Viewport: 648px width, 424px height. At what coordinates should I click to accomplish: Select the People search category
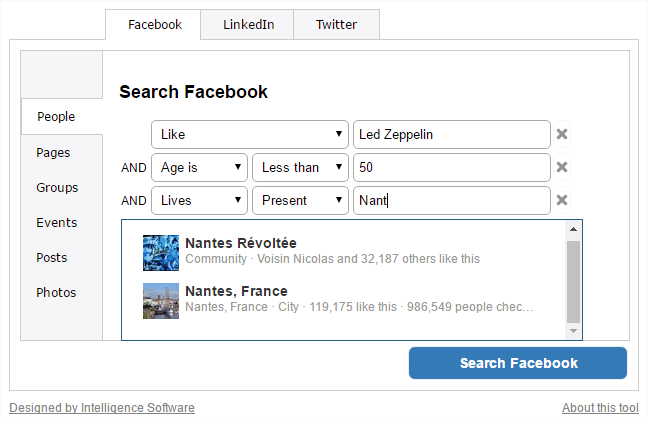pos(62,117)
